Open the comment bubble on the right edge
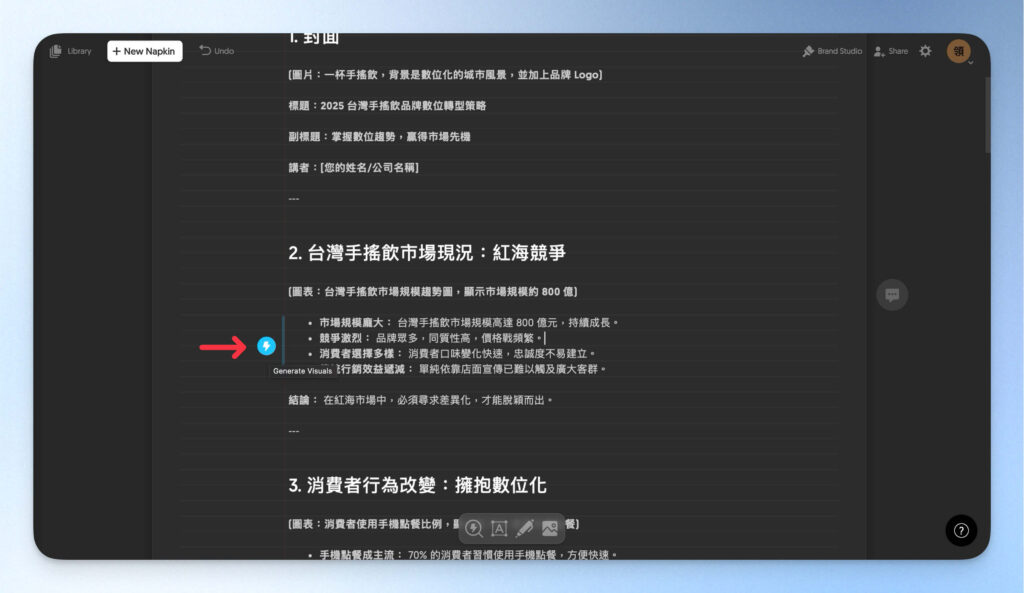 click(891, 293)
